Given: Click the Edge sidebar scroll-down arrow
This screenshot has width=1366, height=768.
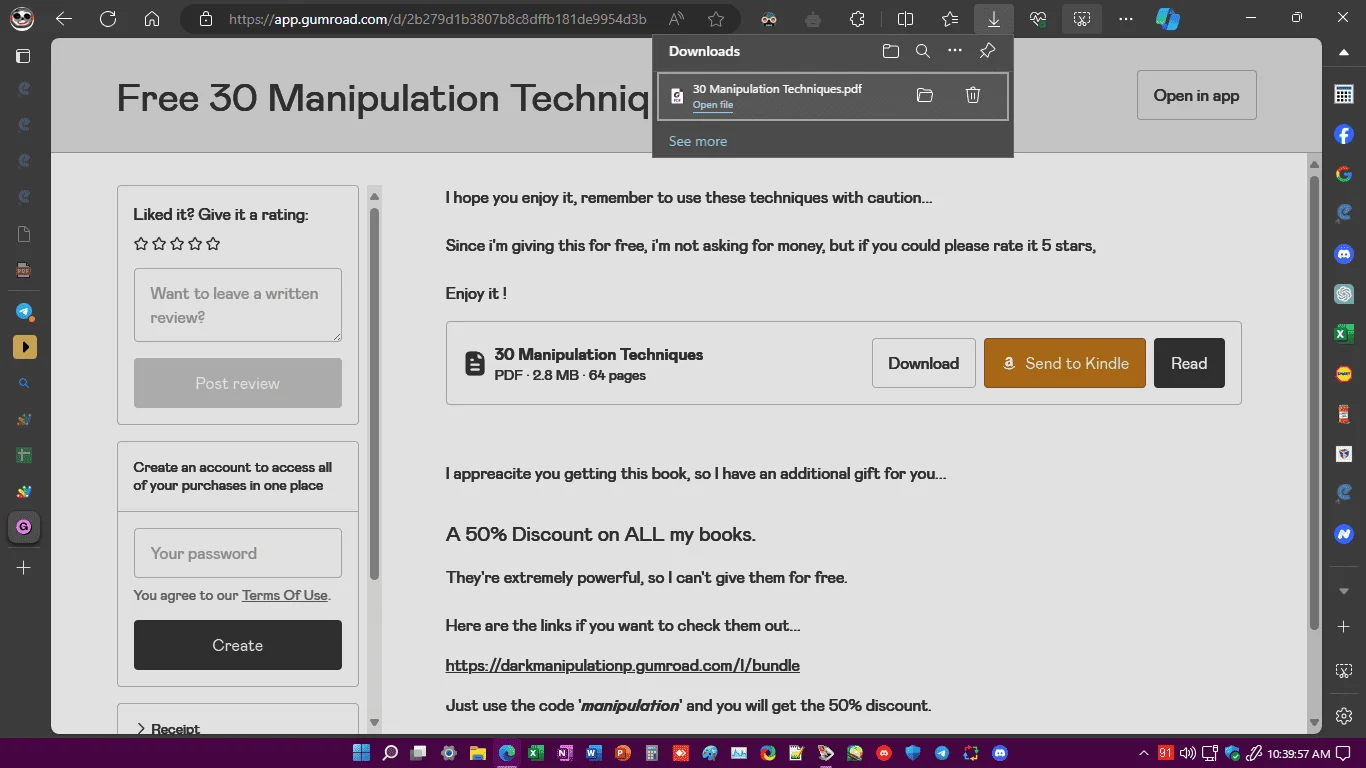Looking at the screenshot, I should click(x=1344, y=590).
